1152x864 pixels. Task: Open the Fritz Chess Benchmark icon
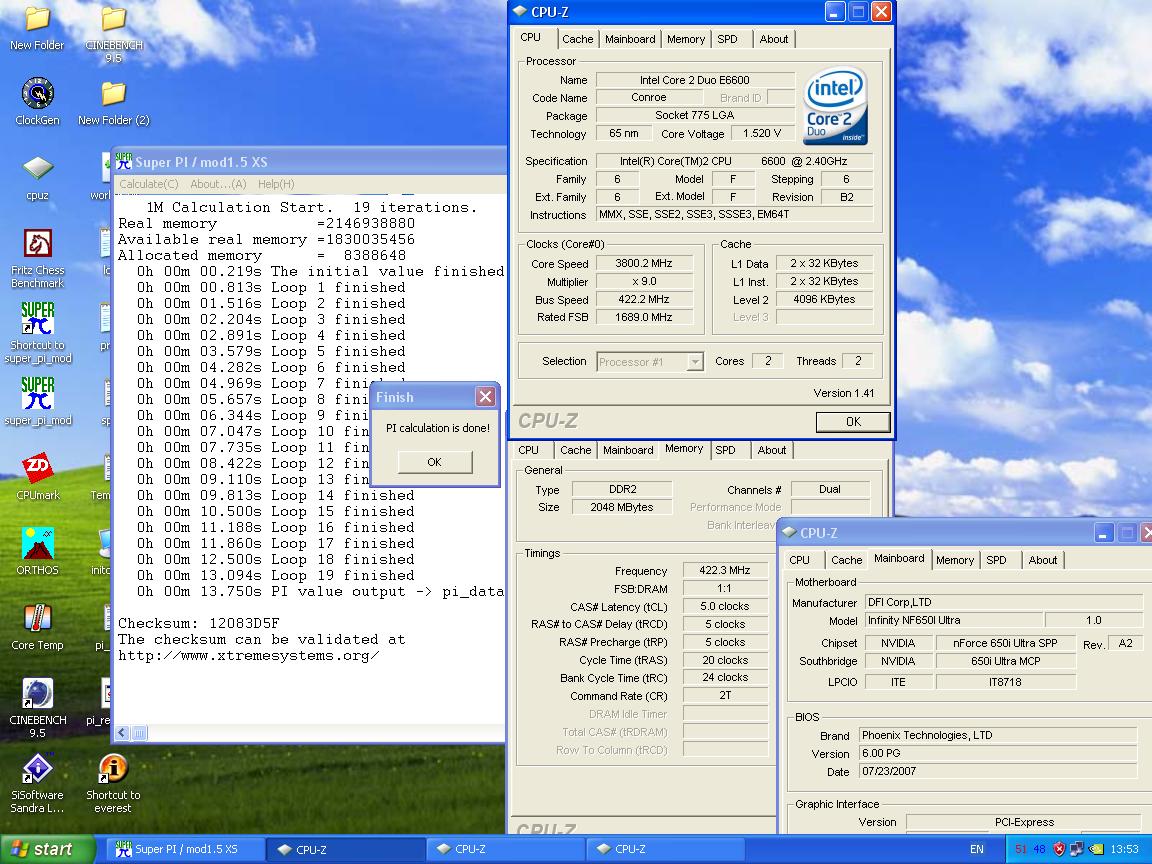37,245
